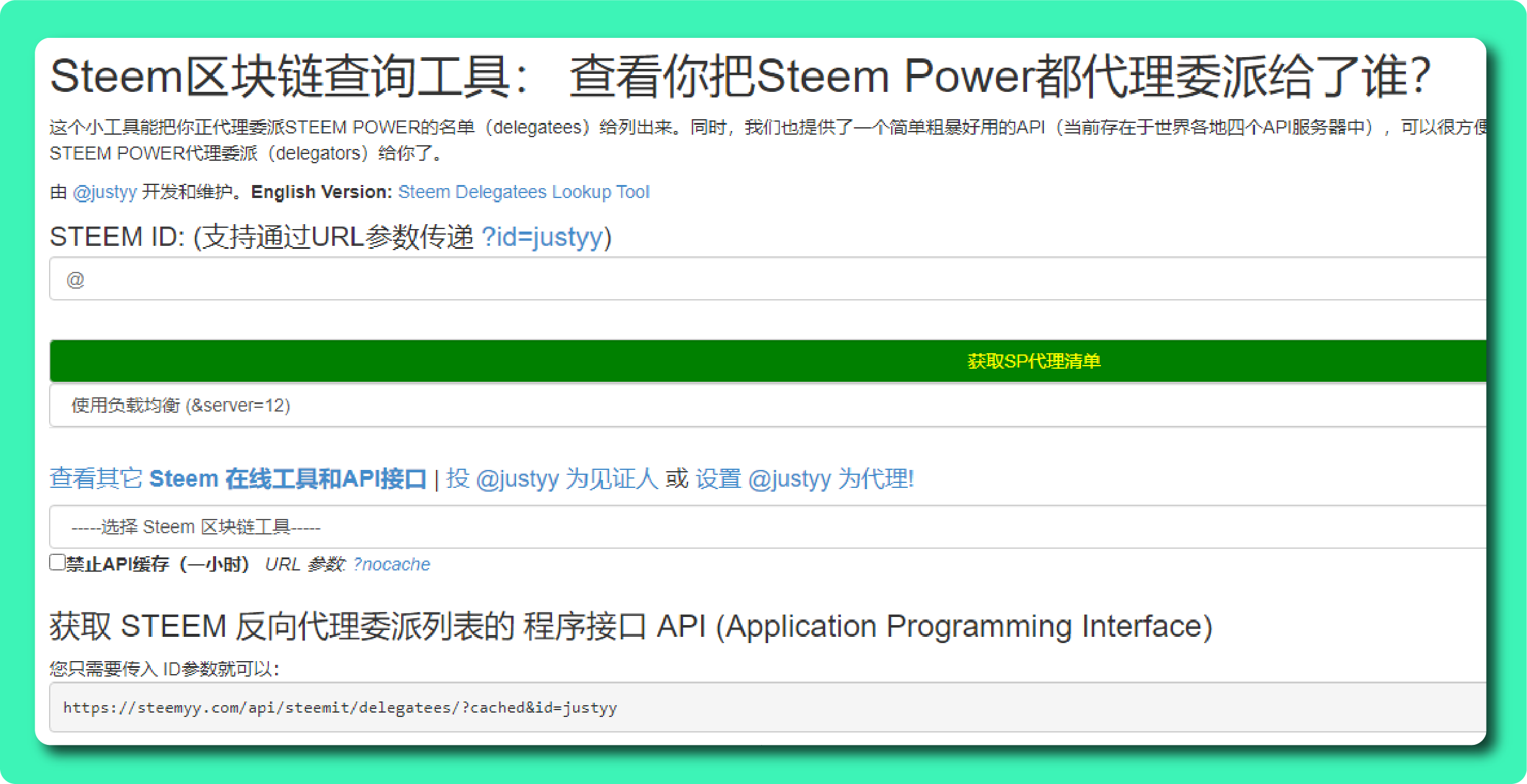Viewport: 1527px width, 784px height.
Task: Enable the 禁止API缓存 checkbox
Action: point(57,562)
